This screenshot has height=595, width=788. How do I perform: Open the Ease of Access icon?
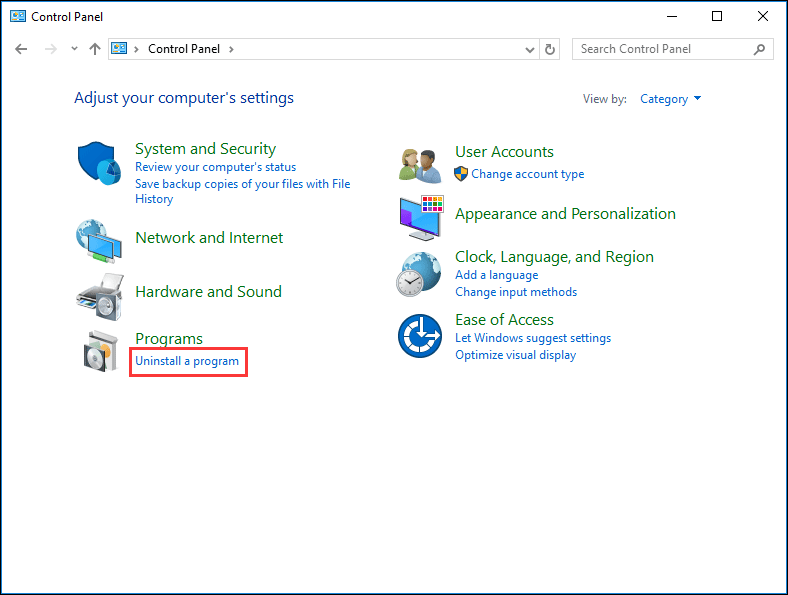tap(420, 336)
